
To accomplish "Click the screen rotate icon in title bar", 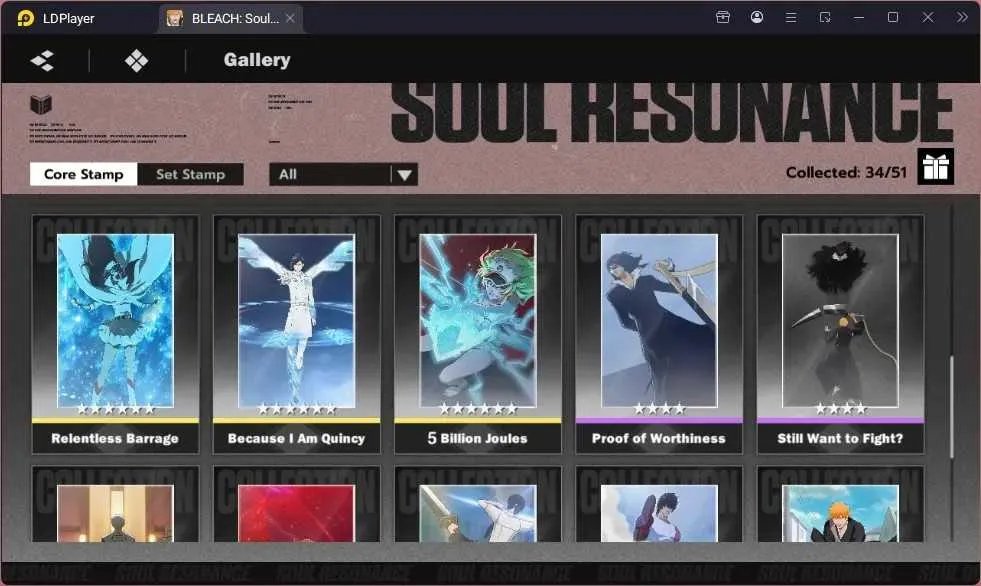I will click(x=825, y=18).
